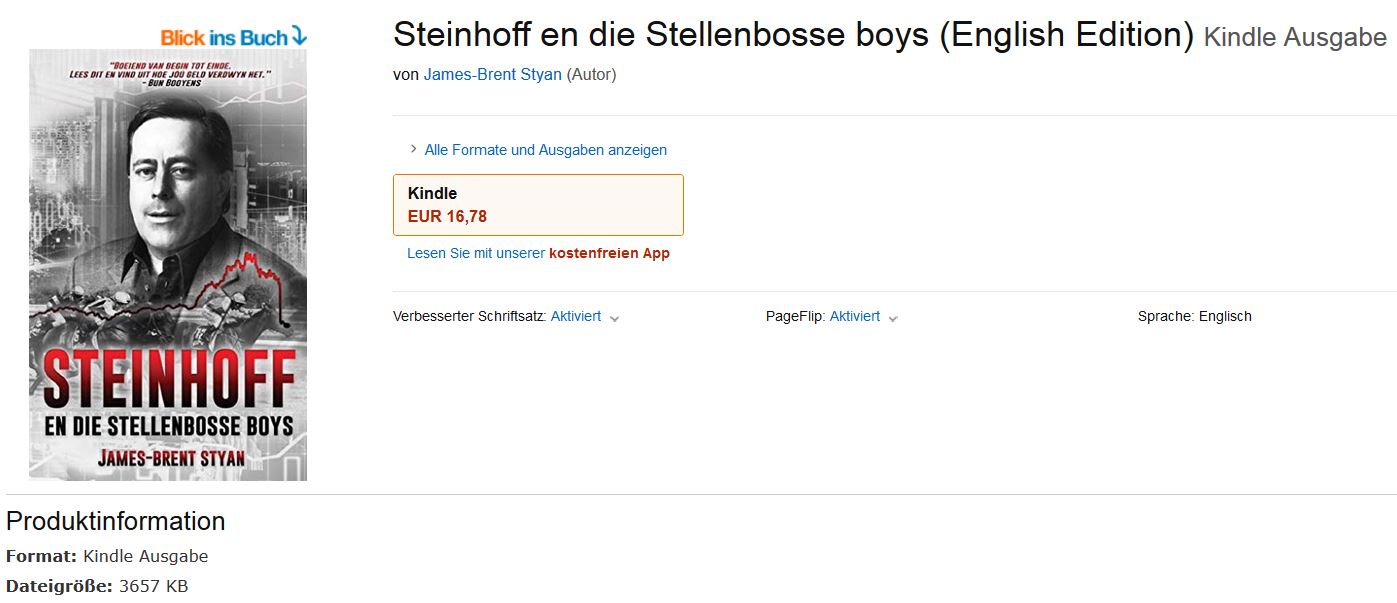This screenshot has height=603, width=1397.
Task: Show all formats via Alle Formate link
Action: pyautogui.click(x=545, y=150)
